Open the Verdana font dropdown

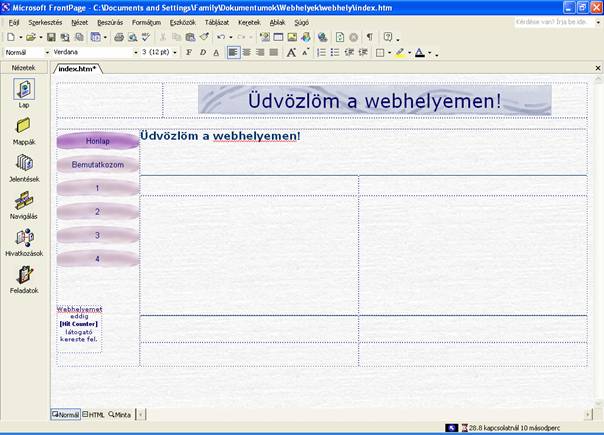[x=134, y=52]
